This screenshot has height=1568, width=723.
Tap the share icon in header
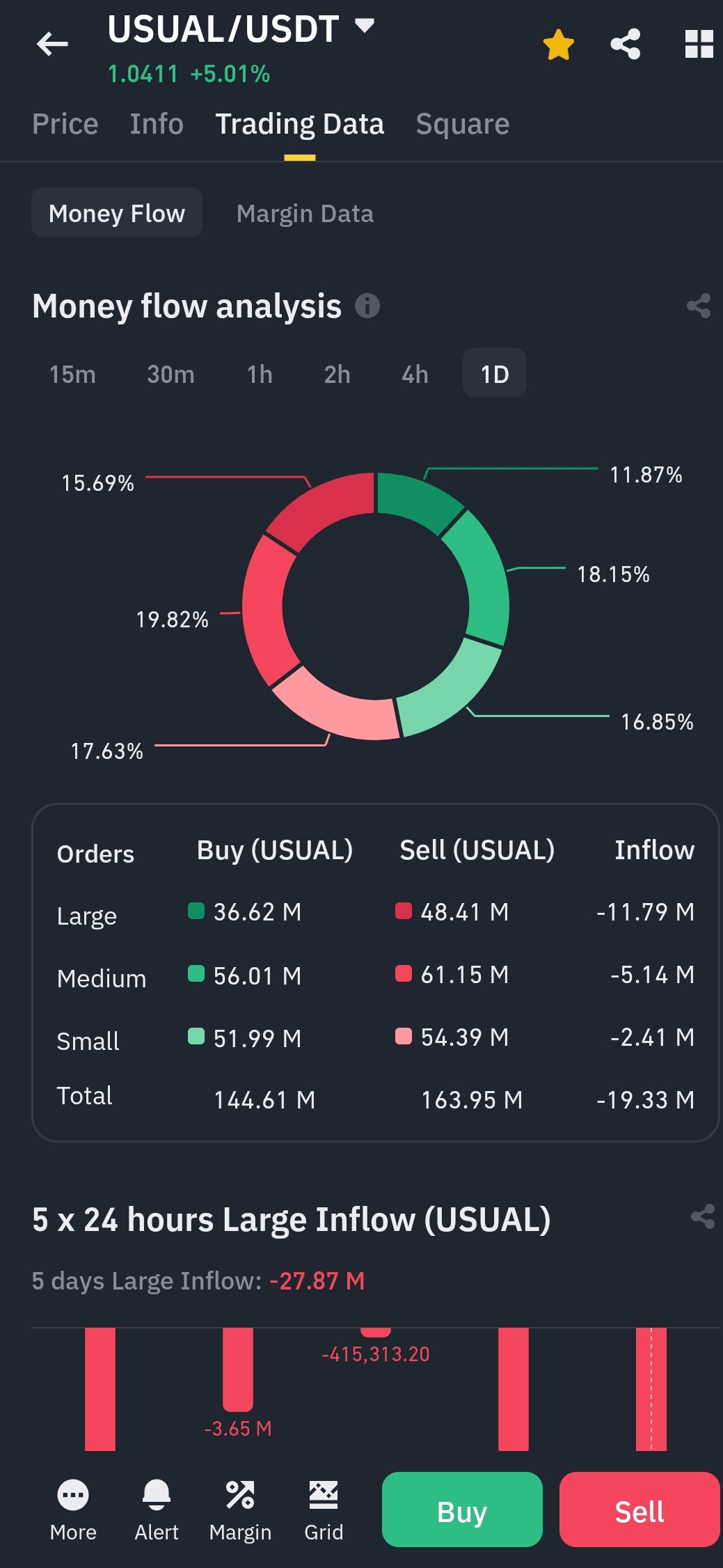click(x=626, y=45)
